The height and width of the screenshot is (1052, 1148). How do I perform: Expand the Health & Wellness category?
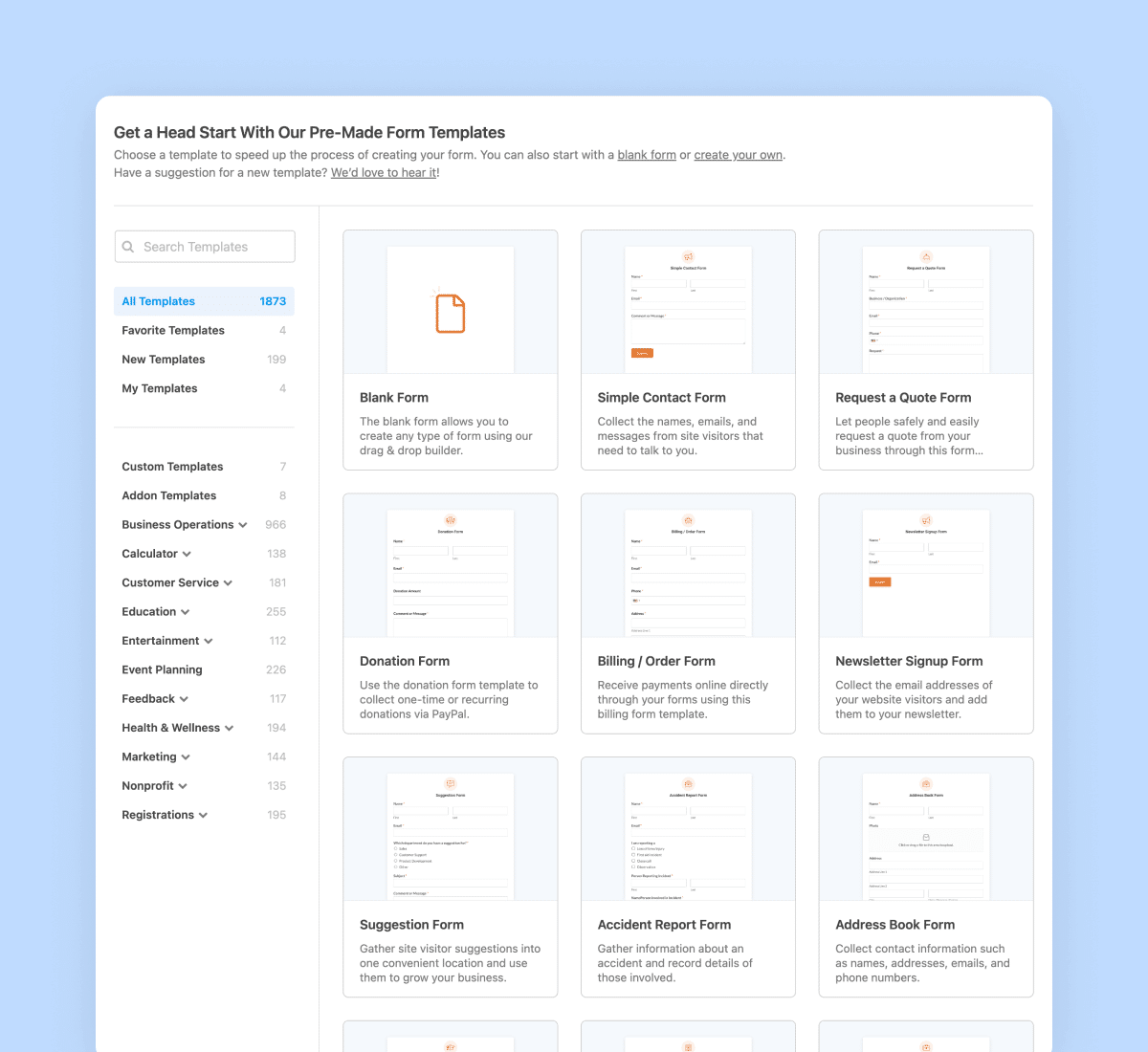tap(230, 728)
